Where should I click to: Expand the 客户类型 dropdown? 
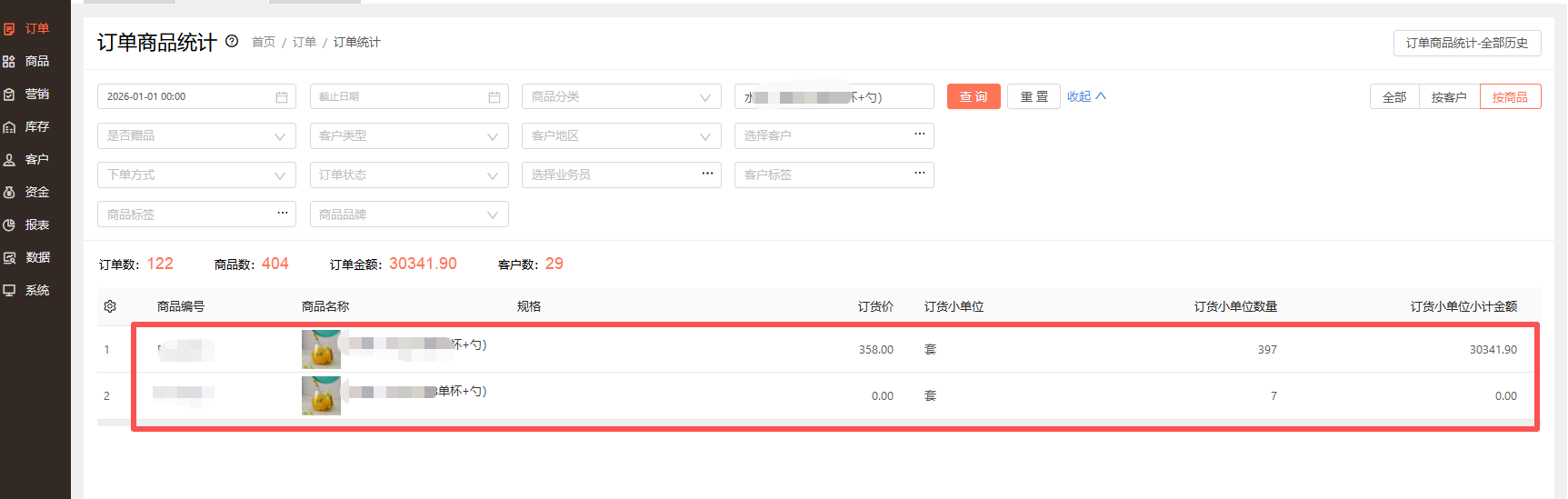click(409, 135)
